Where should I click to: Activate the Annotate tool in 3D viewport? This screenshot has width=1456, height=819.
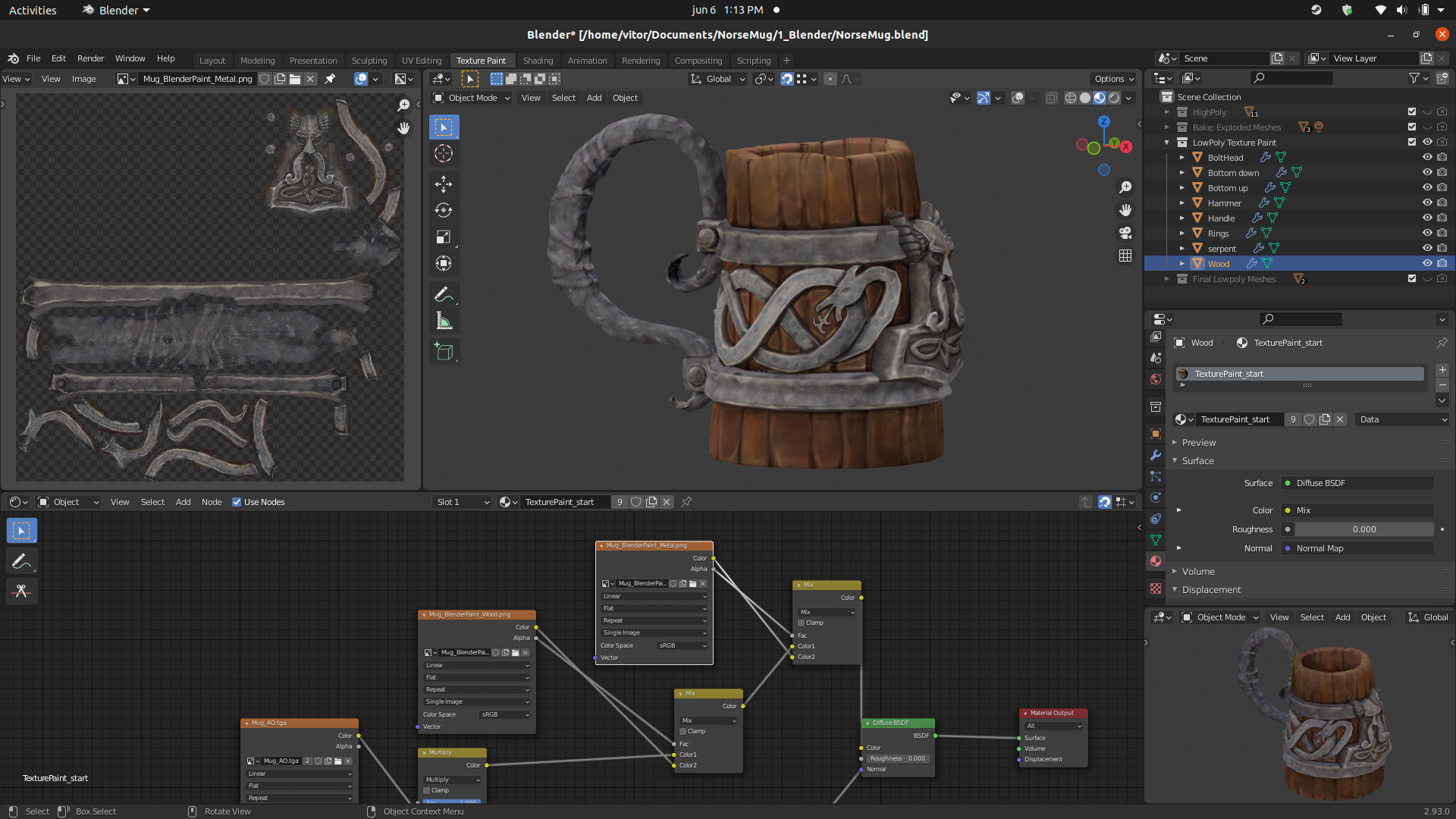[444, 295]
